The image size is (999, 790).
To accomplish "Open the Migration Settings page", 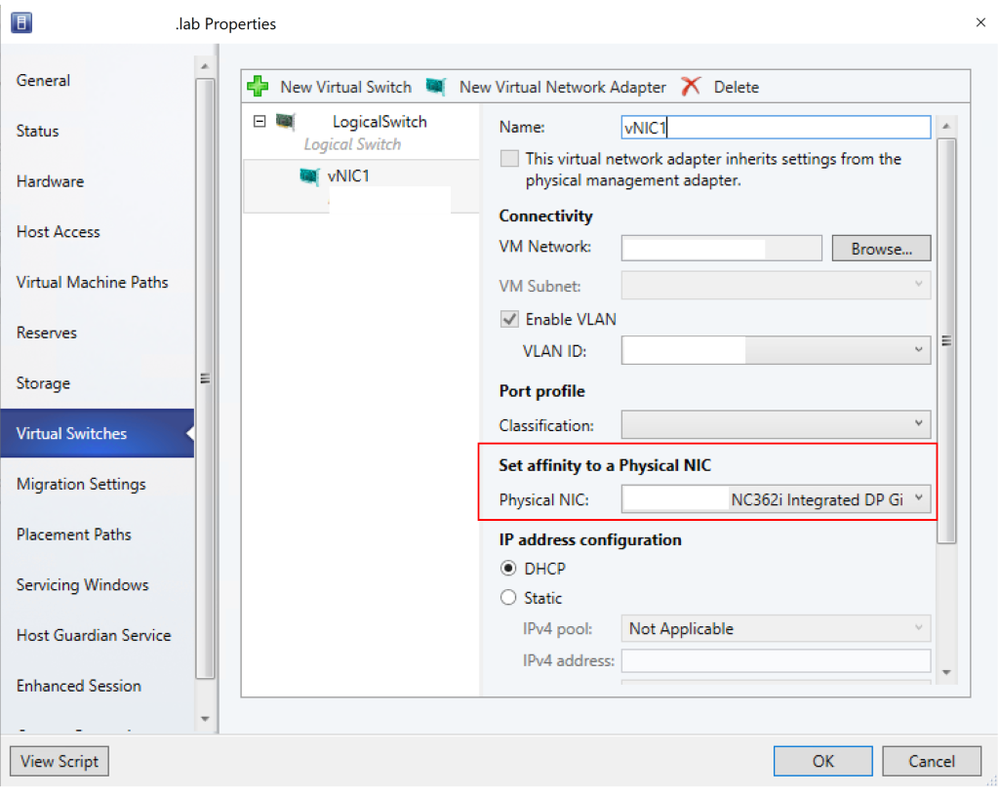I will (x=97, y=484).
